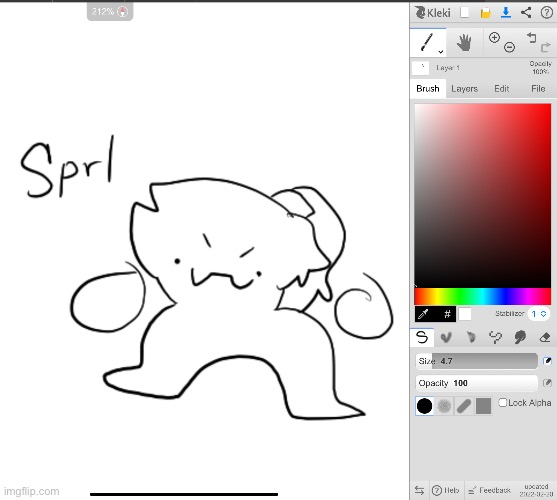Share the drawing with the share icon
This screenshot has width=557, height=500.
coord(526,13)
